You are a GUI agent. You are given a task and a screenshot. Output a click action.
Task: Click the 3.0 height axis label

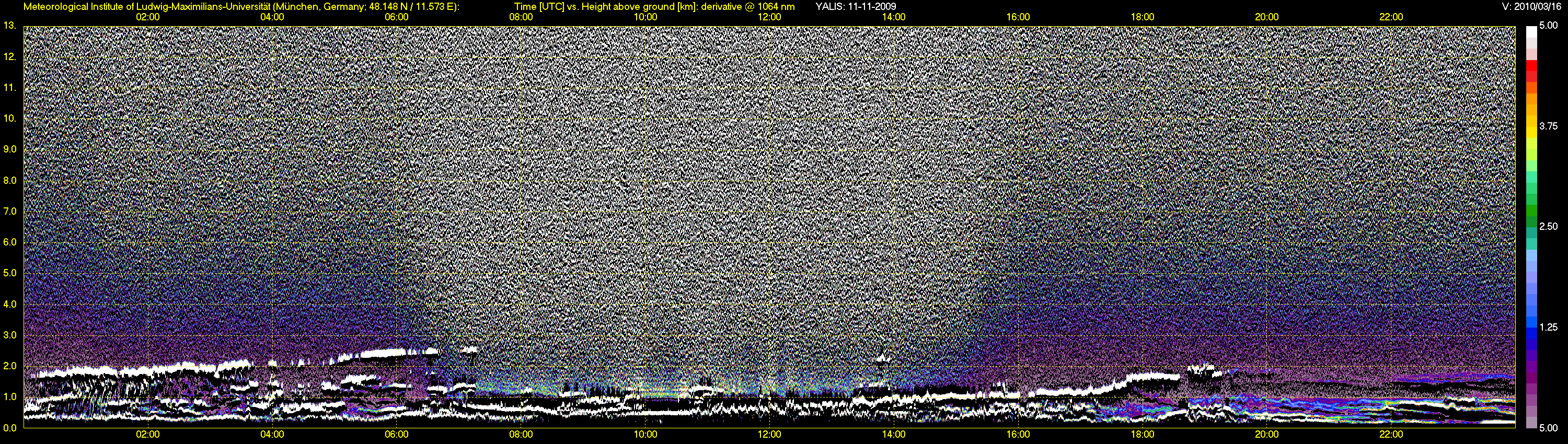pyautogui.click(x=9, y=335)
